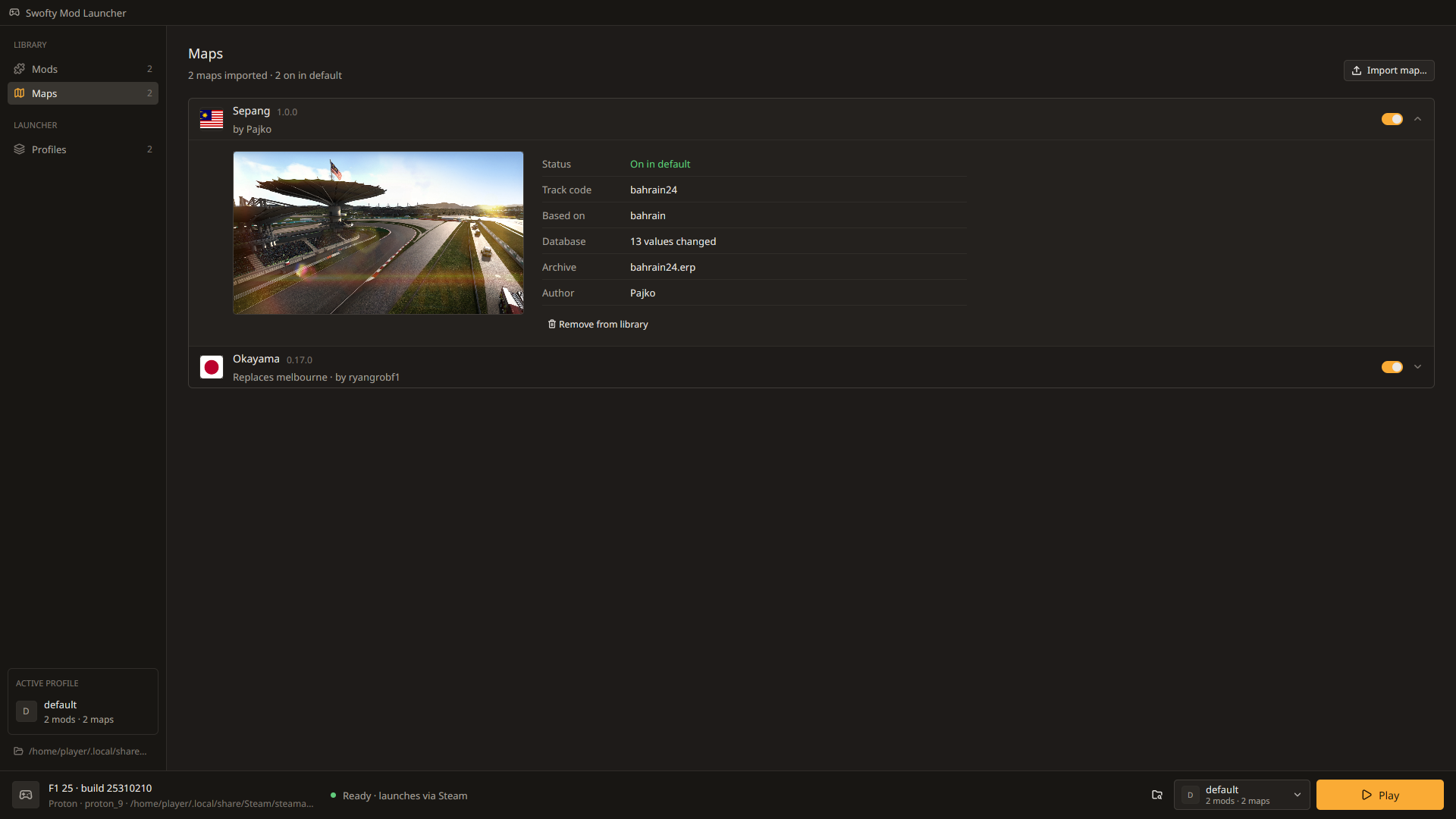Click the folder icon beside library path
The image size is (1456, 819).
click(x=18, y=752)
